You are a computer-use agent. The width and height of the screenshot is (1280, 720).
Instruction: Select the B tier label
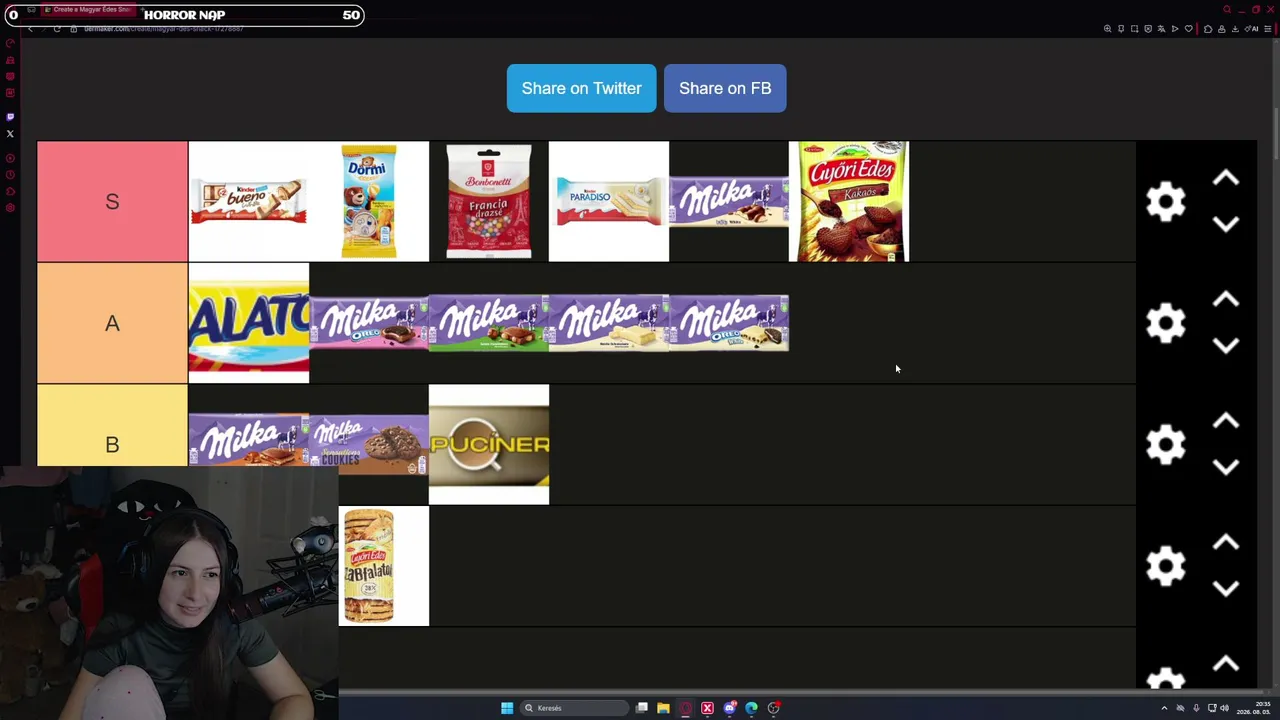coord(112,444)
